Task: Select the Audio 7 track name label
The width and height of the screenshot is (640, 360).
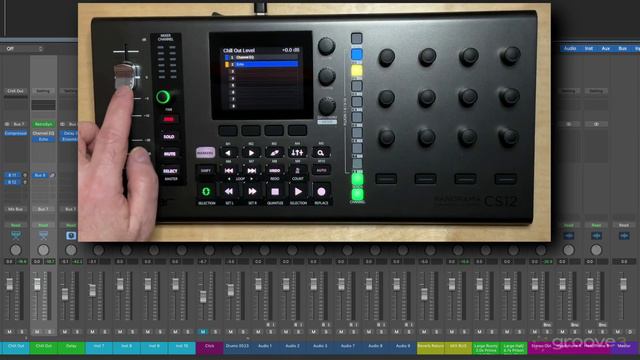Action: (x=348, y=346)
